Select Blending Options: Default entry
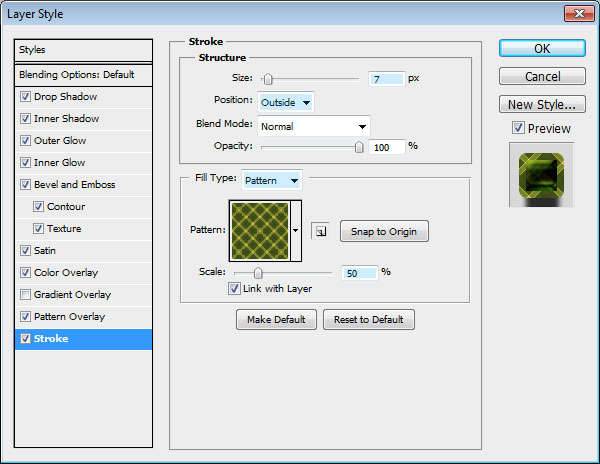This screenshot has width=600, height=464. [x=84, y=75]
